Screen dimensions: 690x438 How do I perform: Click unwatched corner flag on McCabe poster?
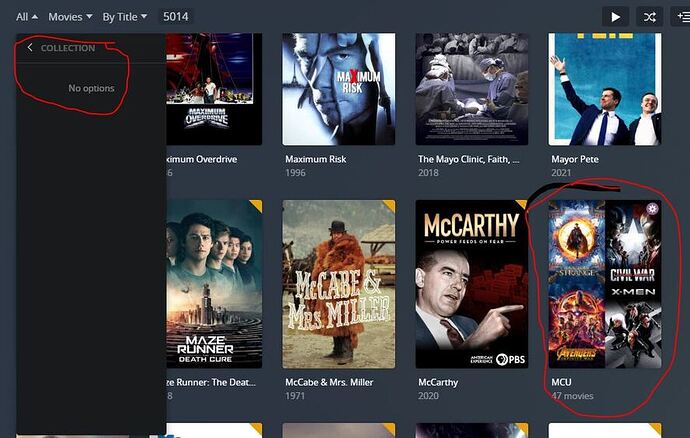click(390, 204)
